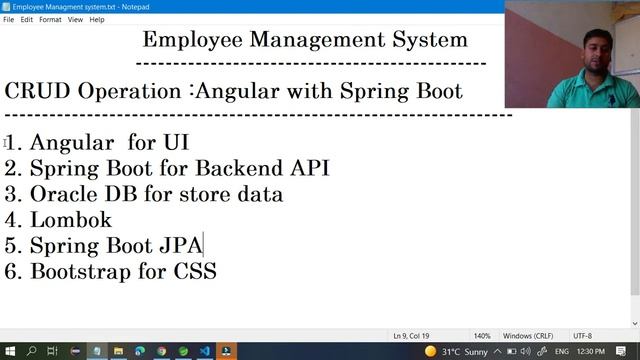Open the green round app on the taskbar
This screenshot has width=640, height=360.
pyautogui.click(x=183, y=351)
